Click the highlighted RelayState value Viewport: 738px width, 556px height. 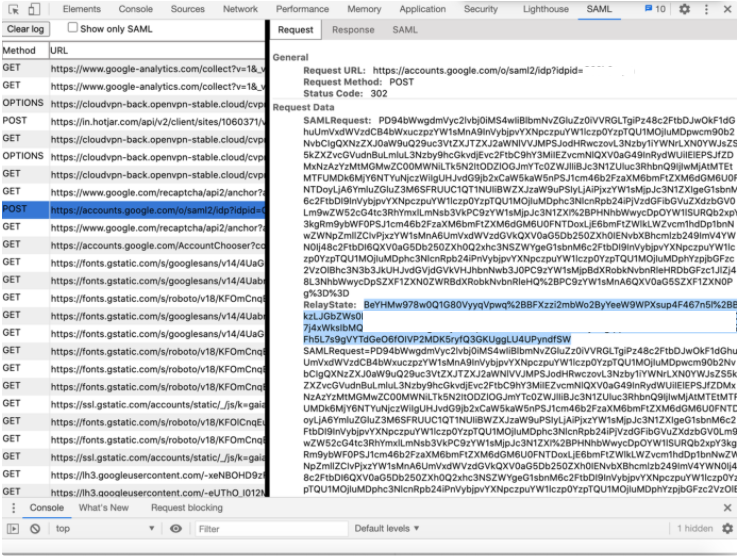pos(520,322)
